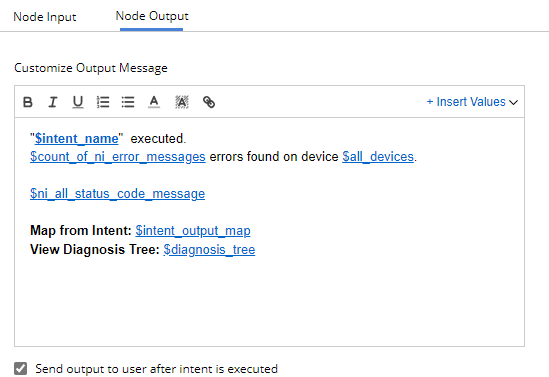
Task: Apply italic formatting with the I icon
Action: pos(53,102)
